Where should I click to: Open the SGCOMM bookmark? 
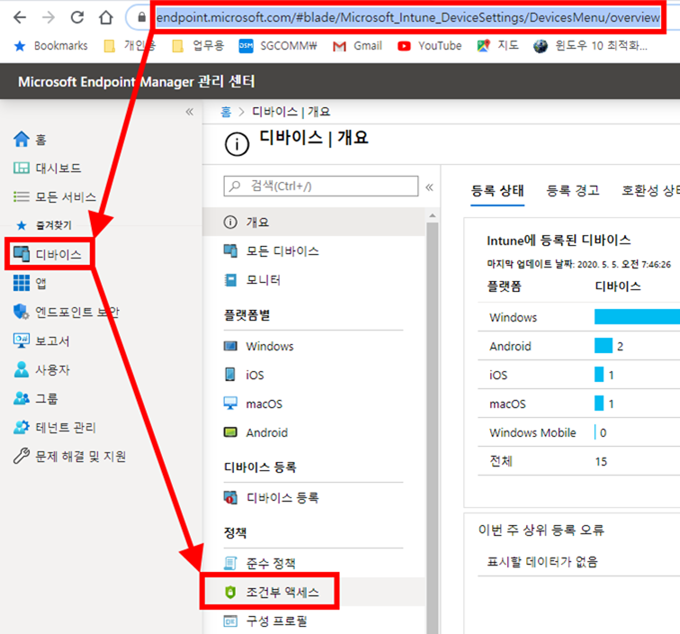[x=278, y=46]
